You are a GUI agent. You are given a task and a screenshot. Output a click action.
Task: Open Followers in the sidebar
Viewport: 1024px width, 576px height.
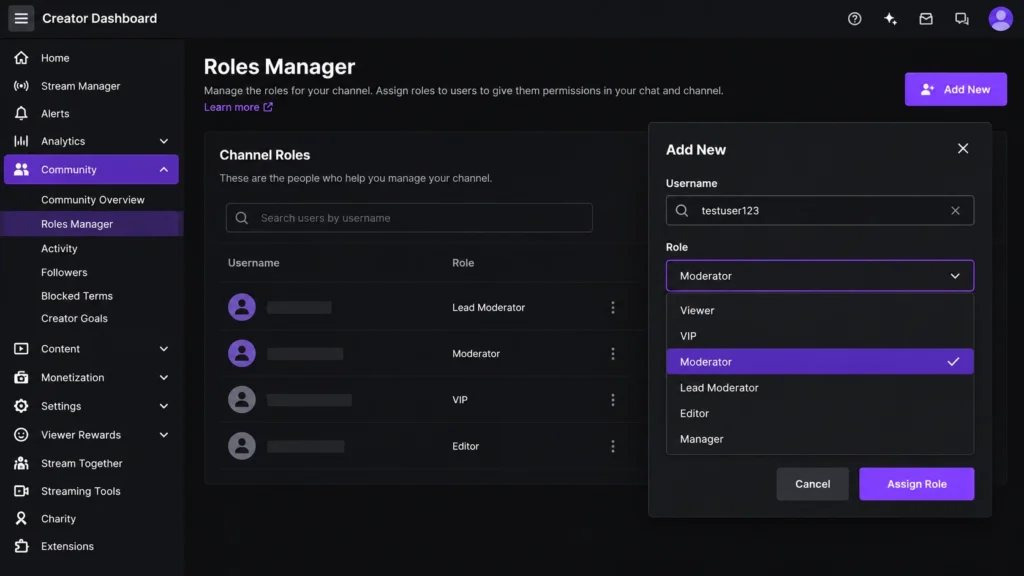(x=64, y=272)
